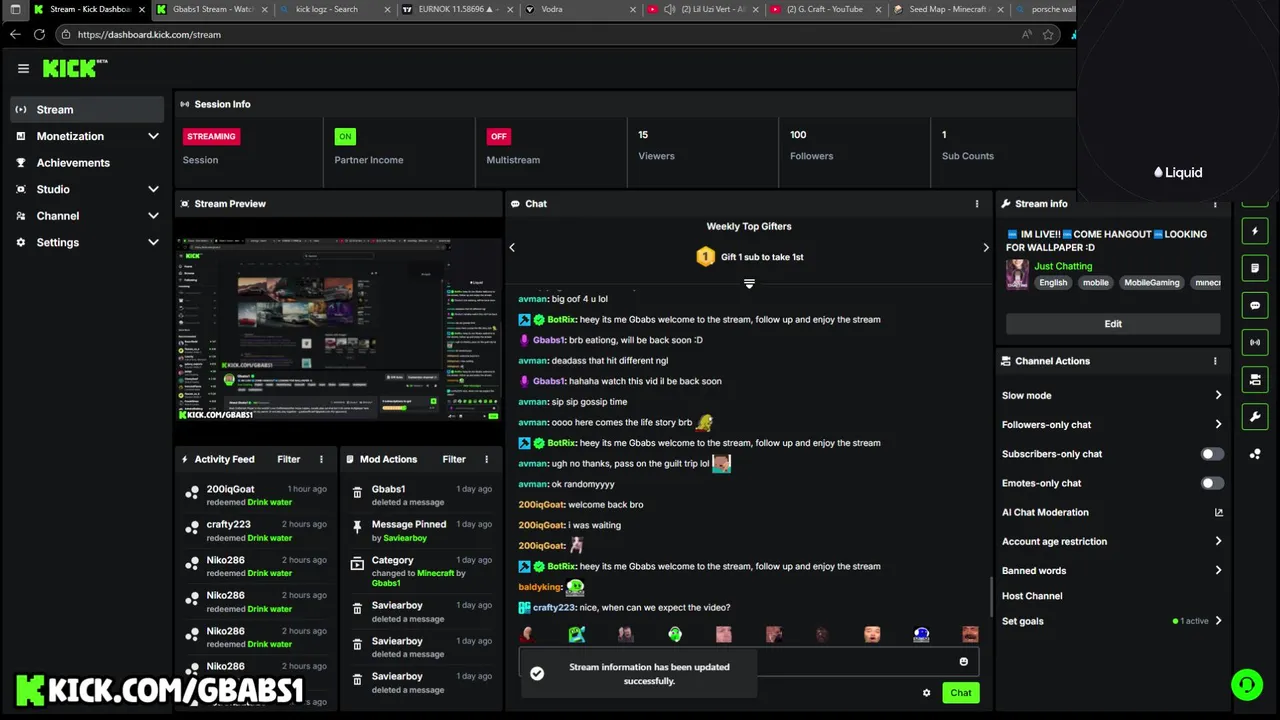1280x720 pixels.
Task: Insert the green headphones emote
Action: point(675,634)
